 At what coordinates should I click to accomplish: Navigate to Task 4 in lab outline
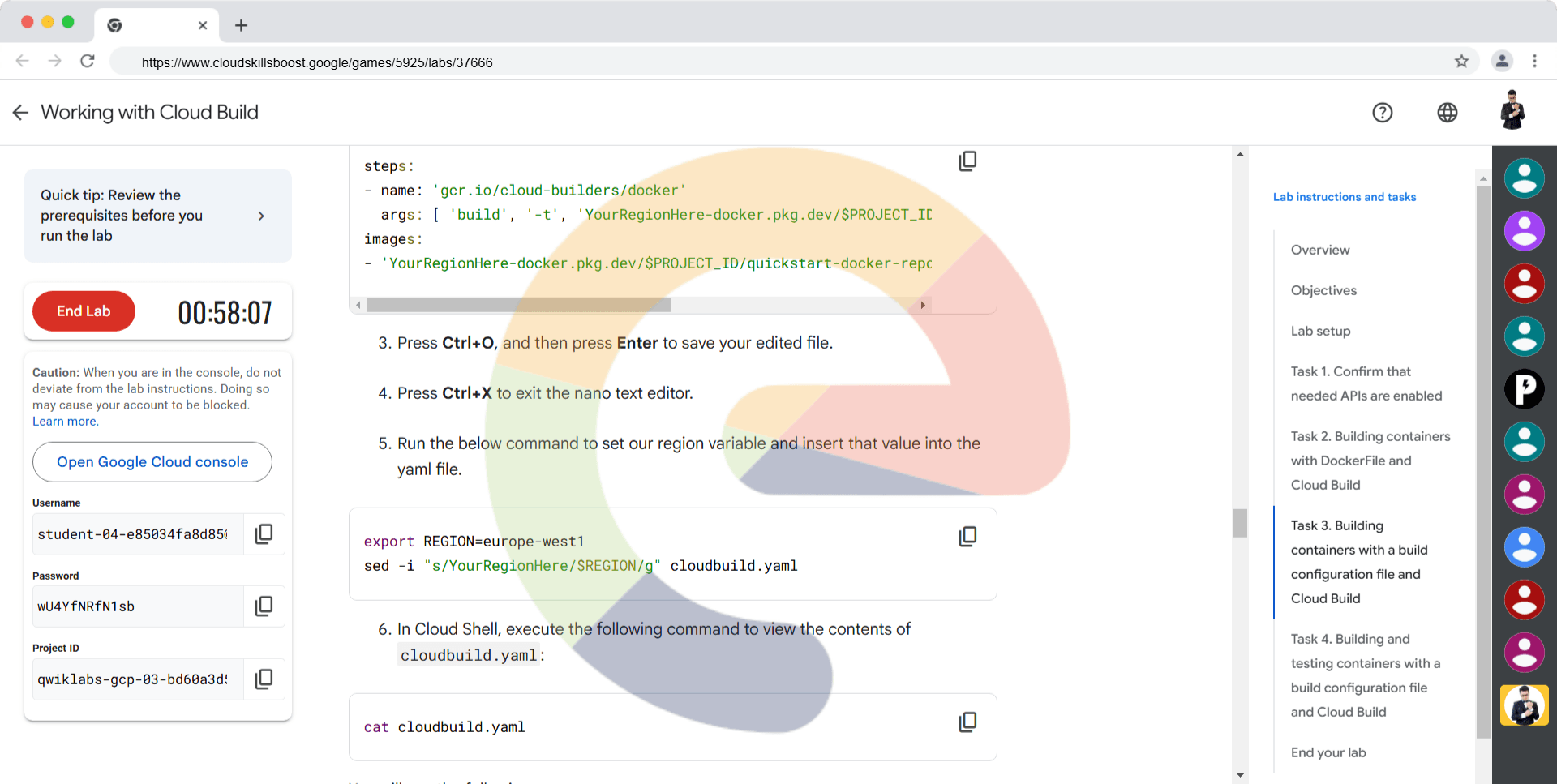(x=1365, y=675)
